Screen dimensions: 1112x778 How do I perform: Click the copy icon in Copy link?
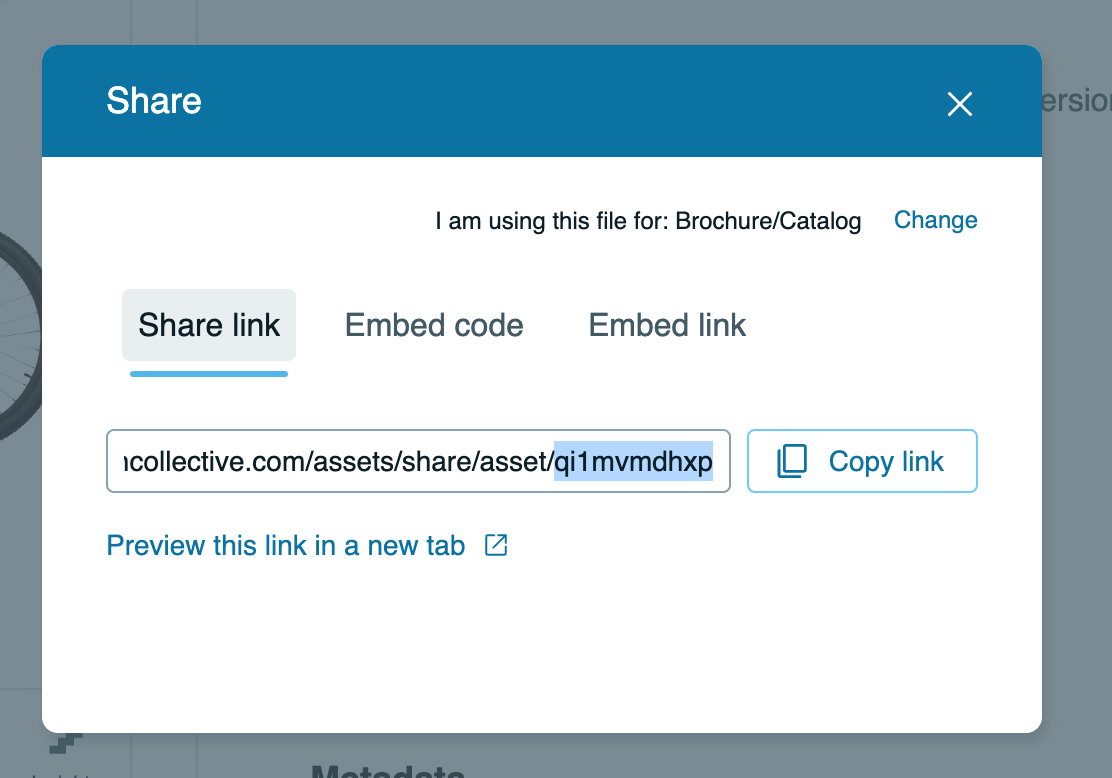point(792,461)
